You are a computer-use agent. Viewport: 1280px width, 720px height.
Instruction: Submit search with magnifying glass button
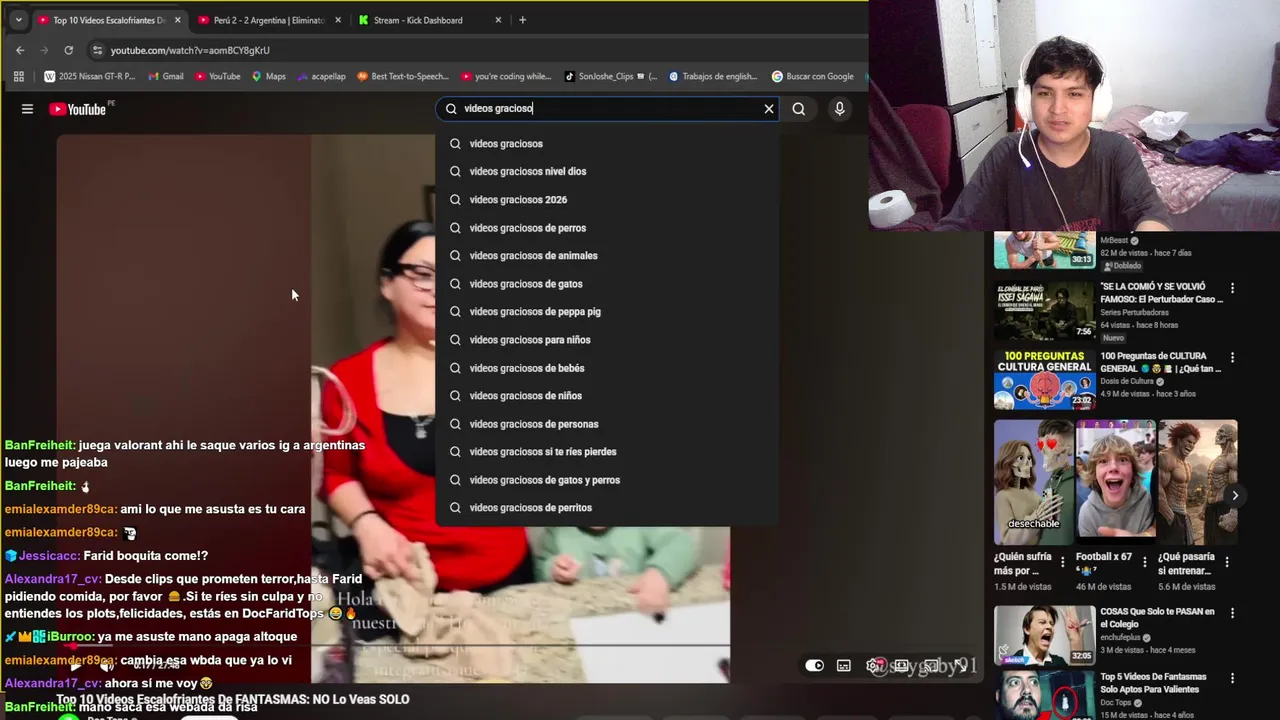coord(799,109)
